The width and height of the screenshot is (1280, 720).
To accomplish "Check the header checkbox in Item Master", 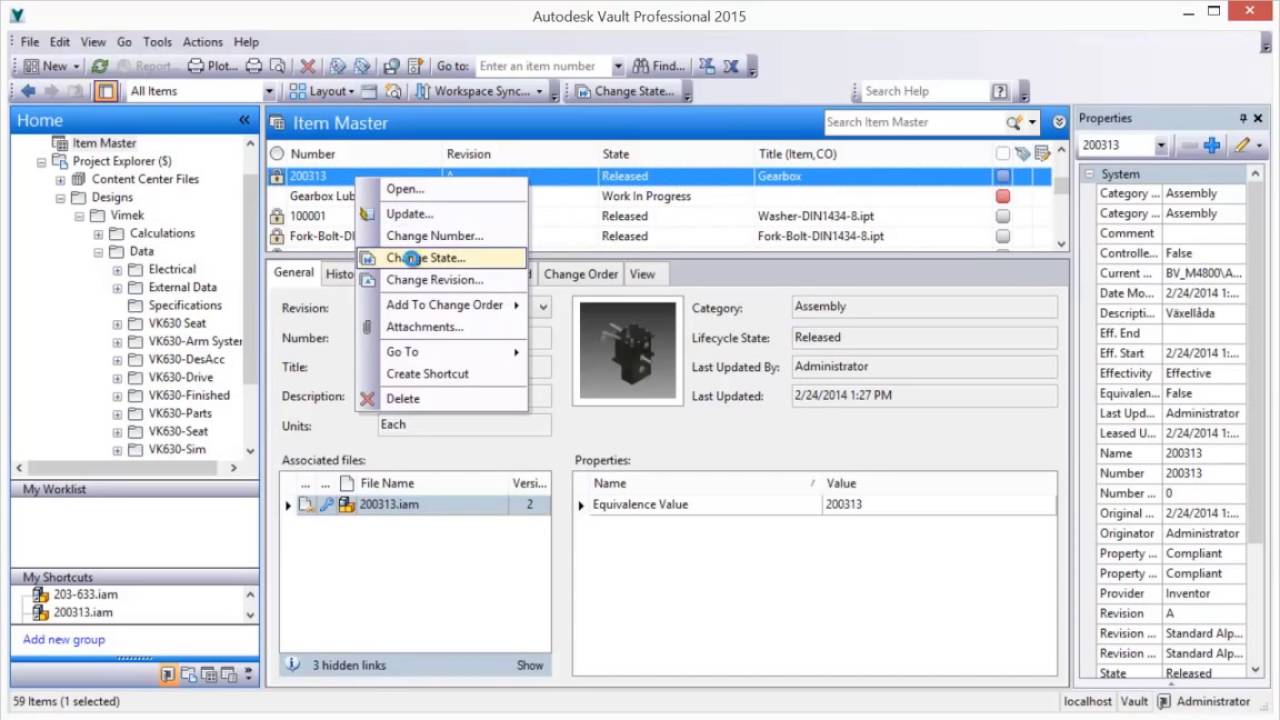I will 1003,154.
